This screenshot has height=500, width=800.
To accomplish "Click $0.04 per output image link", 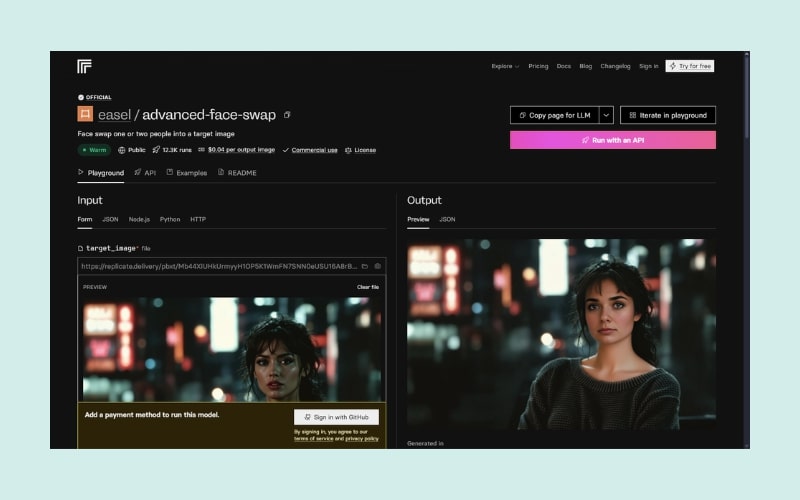I will pyautogui.click(x=241, y=150).
